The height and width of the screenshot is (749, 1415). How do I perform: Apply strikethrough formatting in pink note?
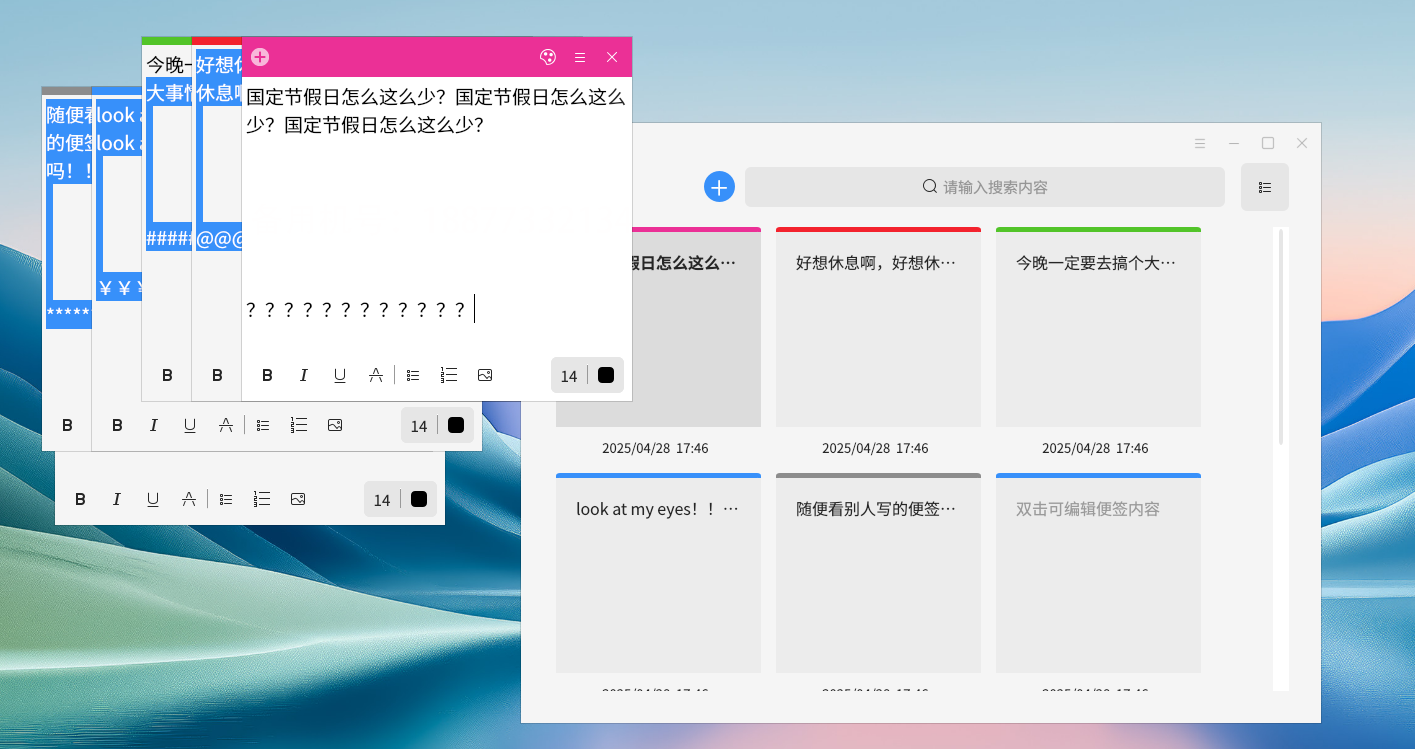tap(375, 374)
